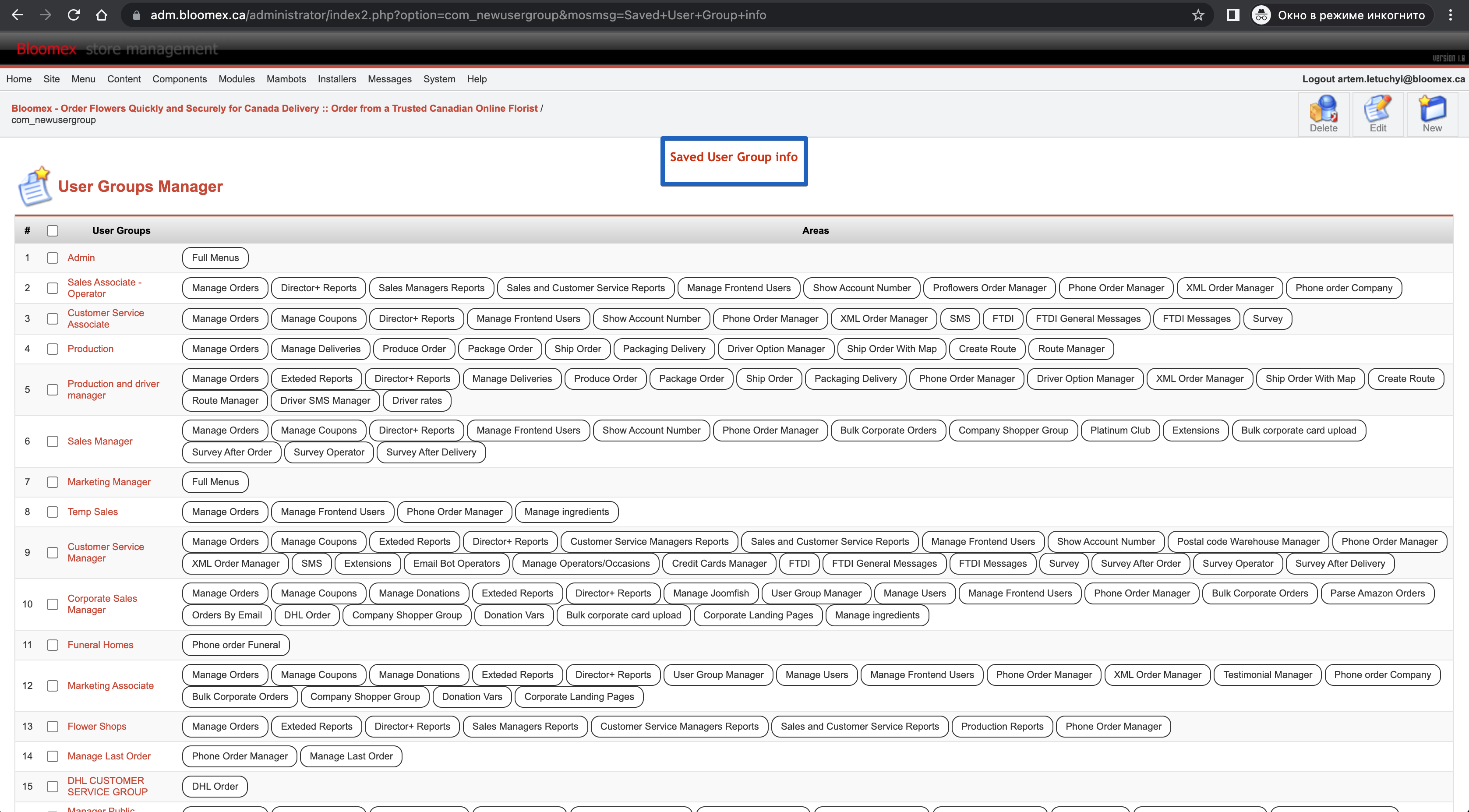
Task: Tick the Funeral Homes checkbox
Action: [53, 645]
